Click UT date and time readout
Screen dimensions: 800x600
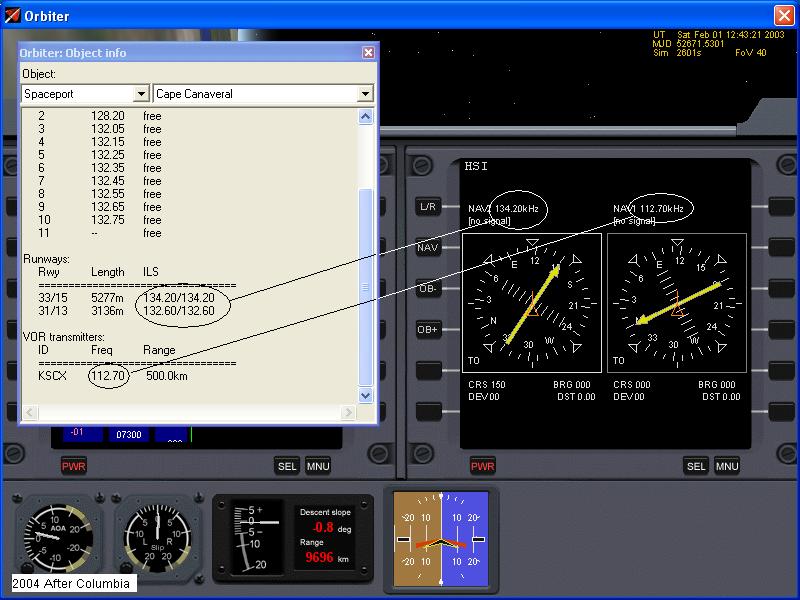click(x=718, y=35)
